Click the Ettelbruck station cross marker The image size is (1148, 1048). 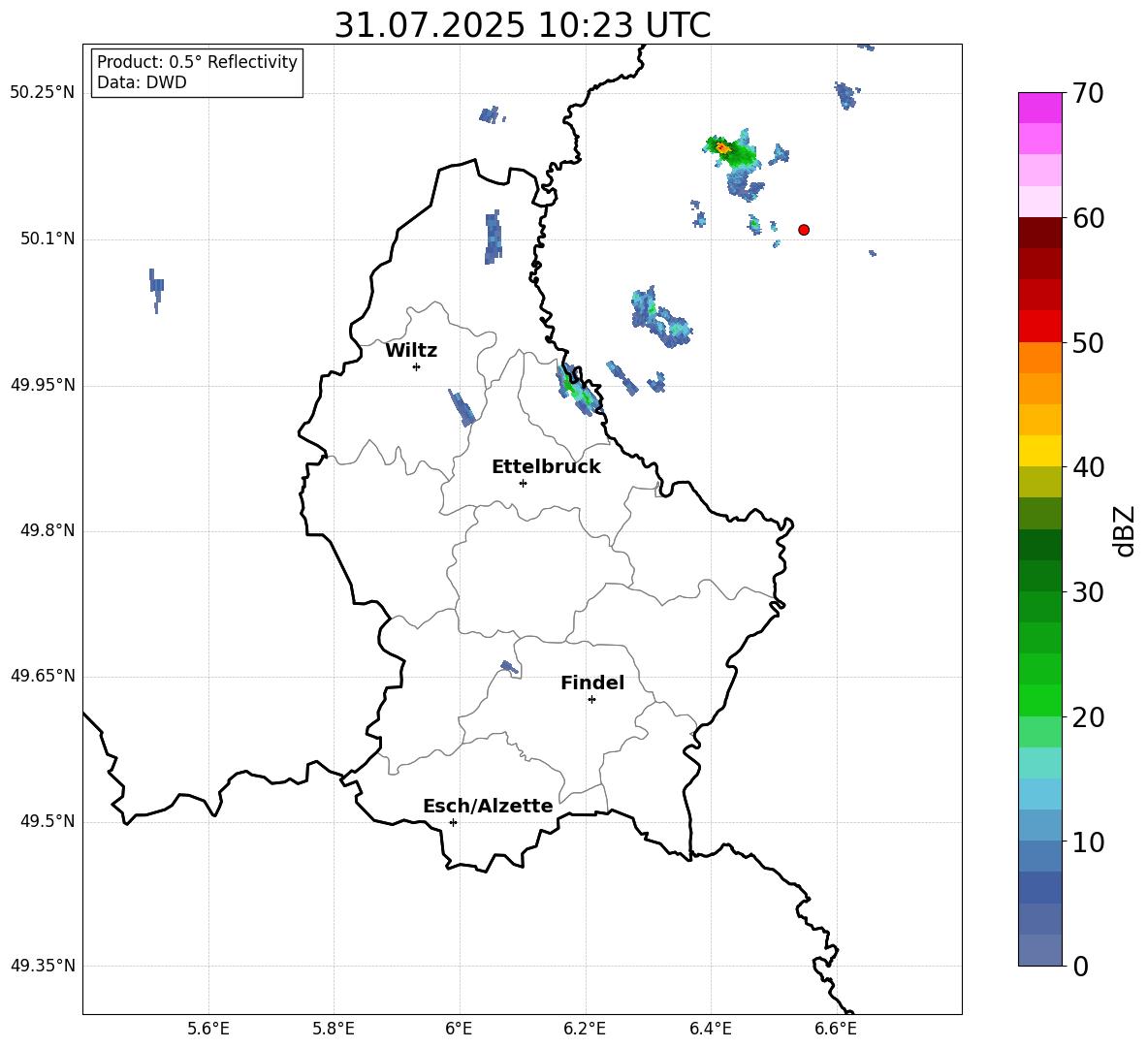pyautogui.click(x=523, y=483)
